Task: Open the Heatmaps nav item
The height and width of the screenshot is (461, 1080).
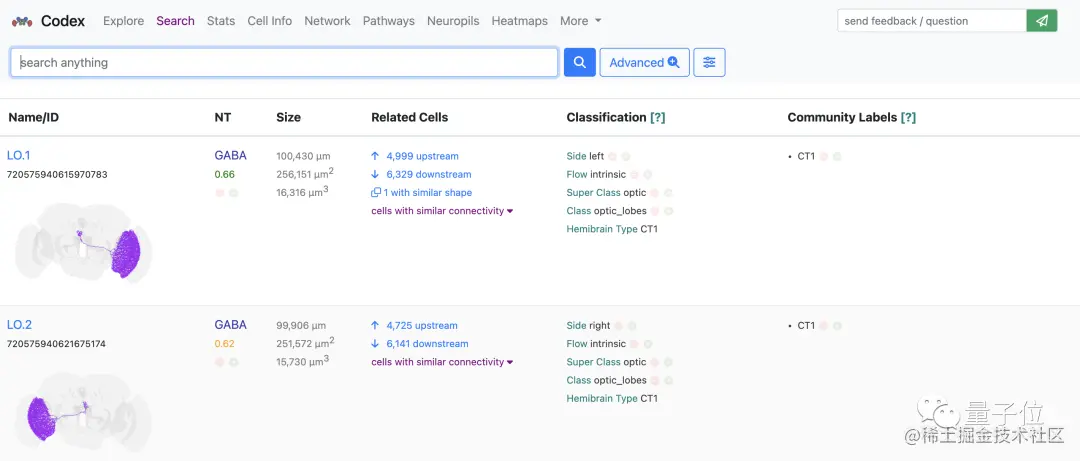Action: [x=520, y=21]
